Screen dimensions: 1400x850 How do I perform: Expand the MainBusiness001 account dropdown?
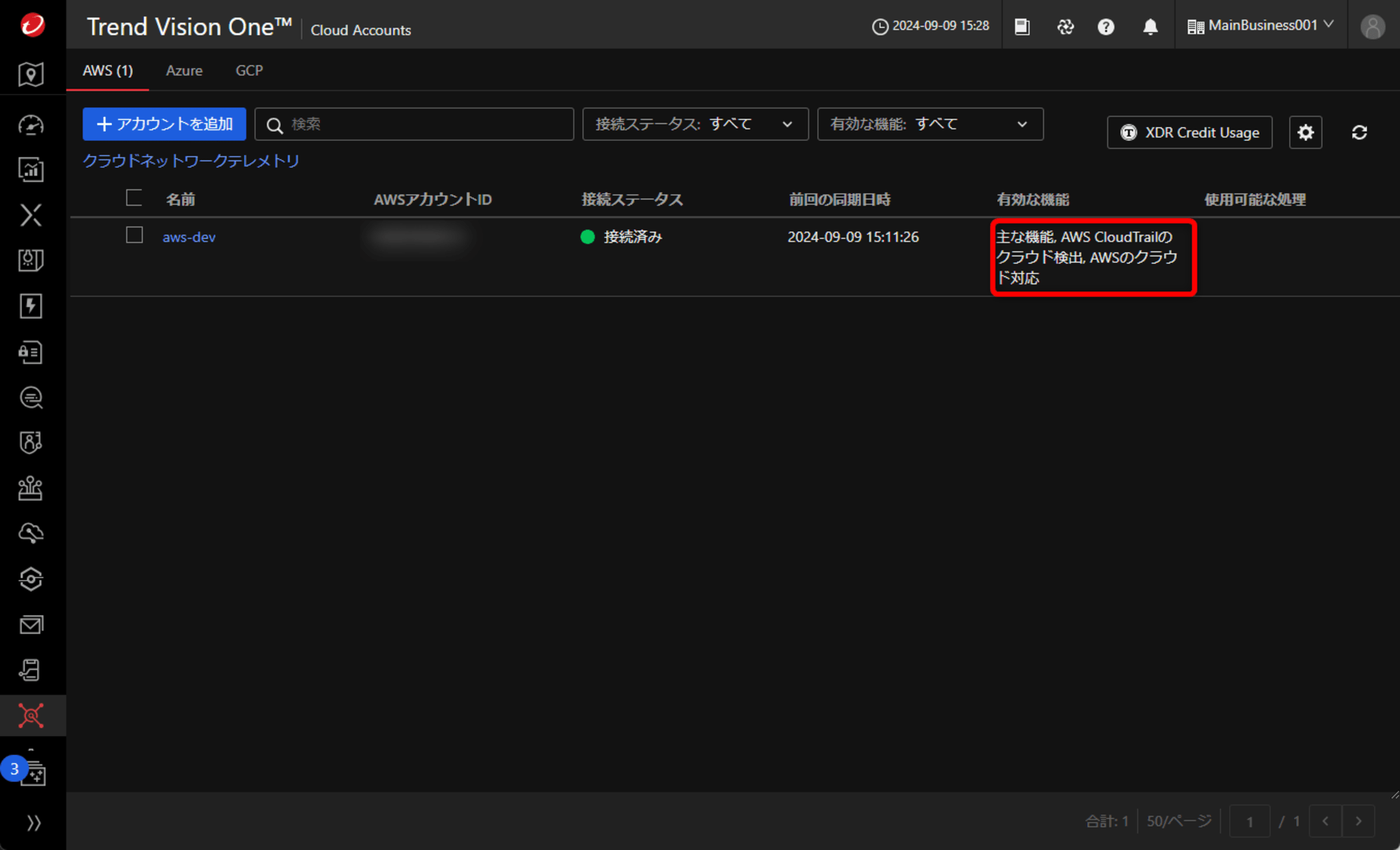(1261, 26)
